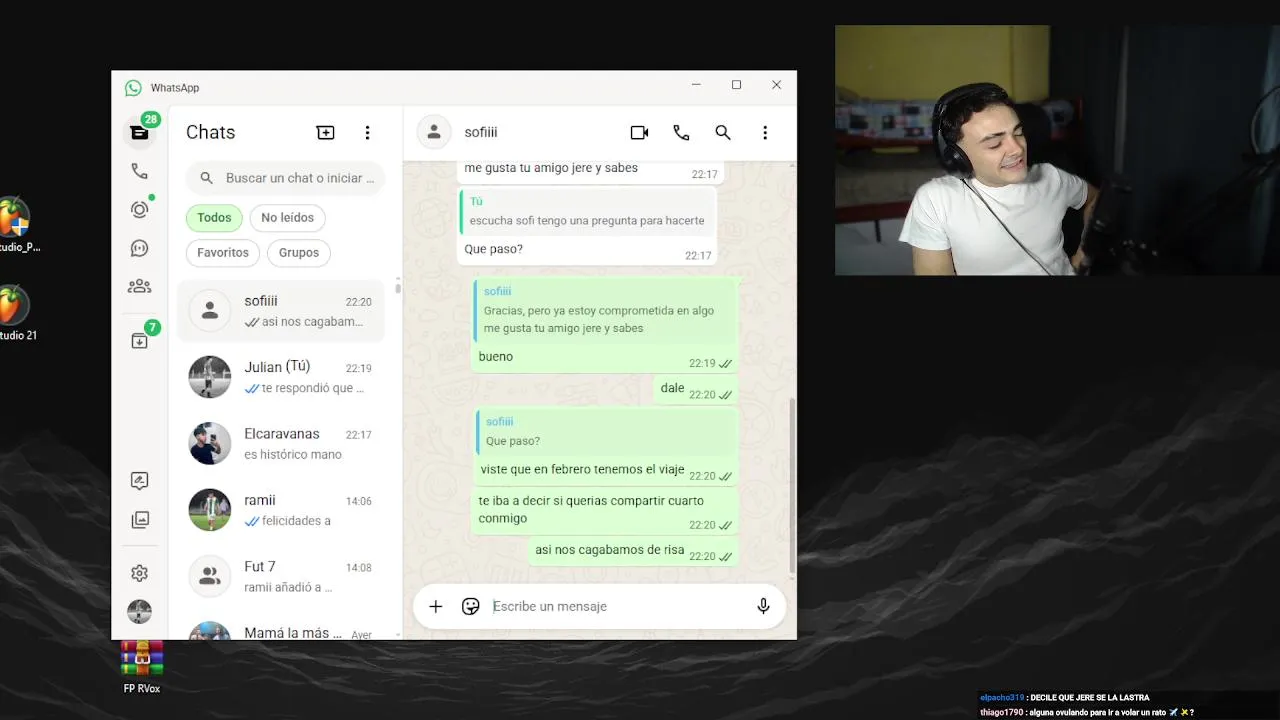This screenshot has height=720, width=1280.
Task: Select the No leídos filter
Action: pyautogui.click(x=288, y=217)
